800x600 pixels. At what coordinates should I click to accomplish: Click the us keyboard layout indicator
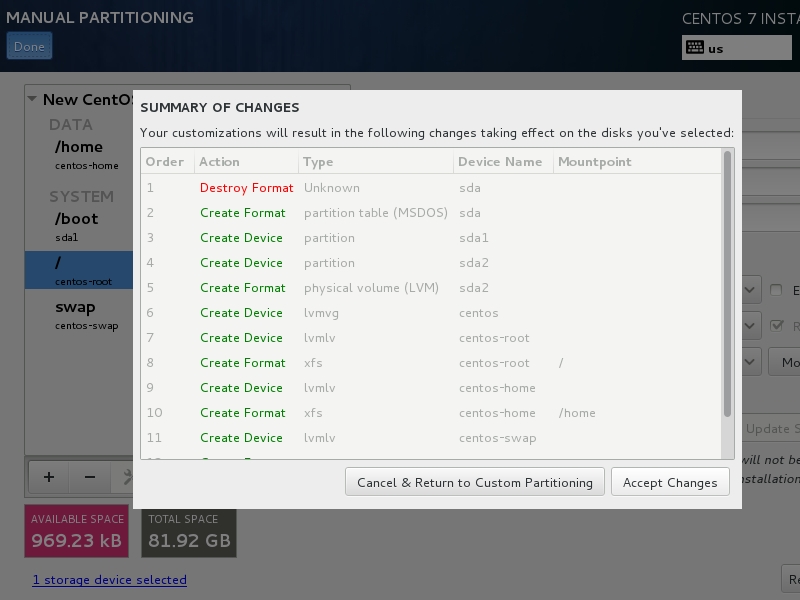737,48
